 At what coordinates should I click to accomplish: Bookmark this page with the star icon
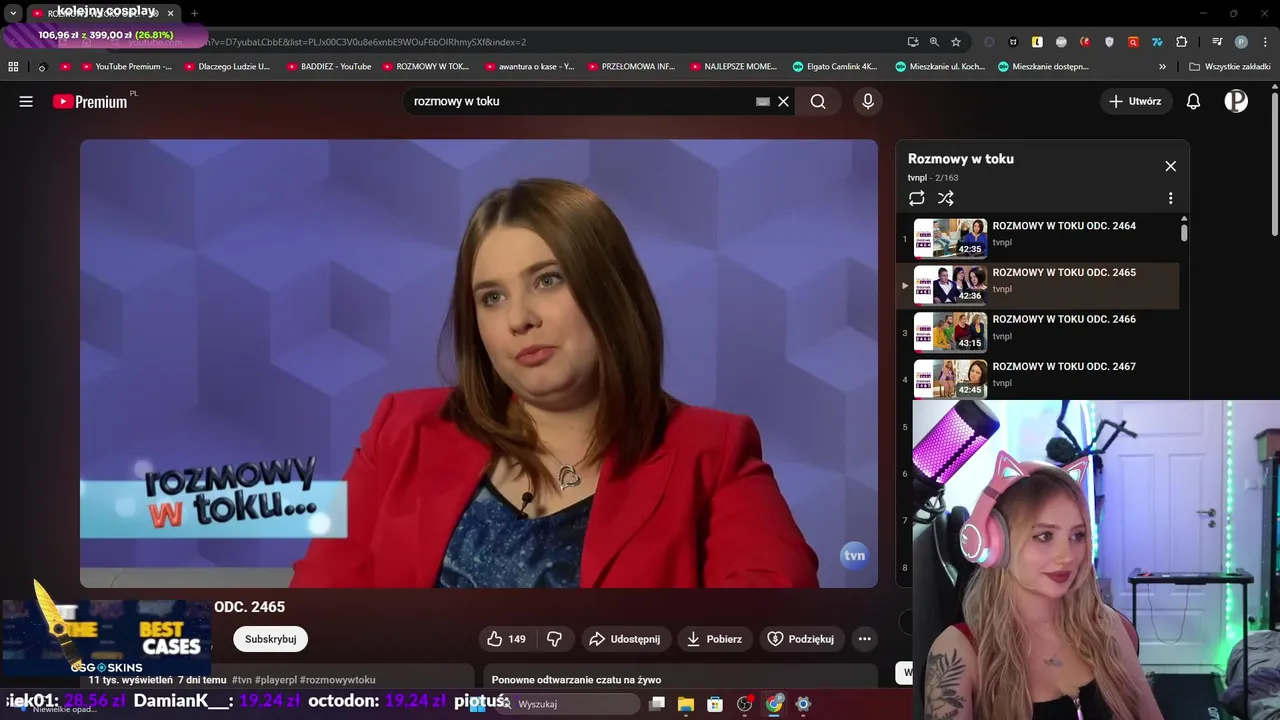(x=956, y=42)
